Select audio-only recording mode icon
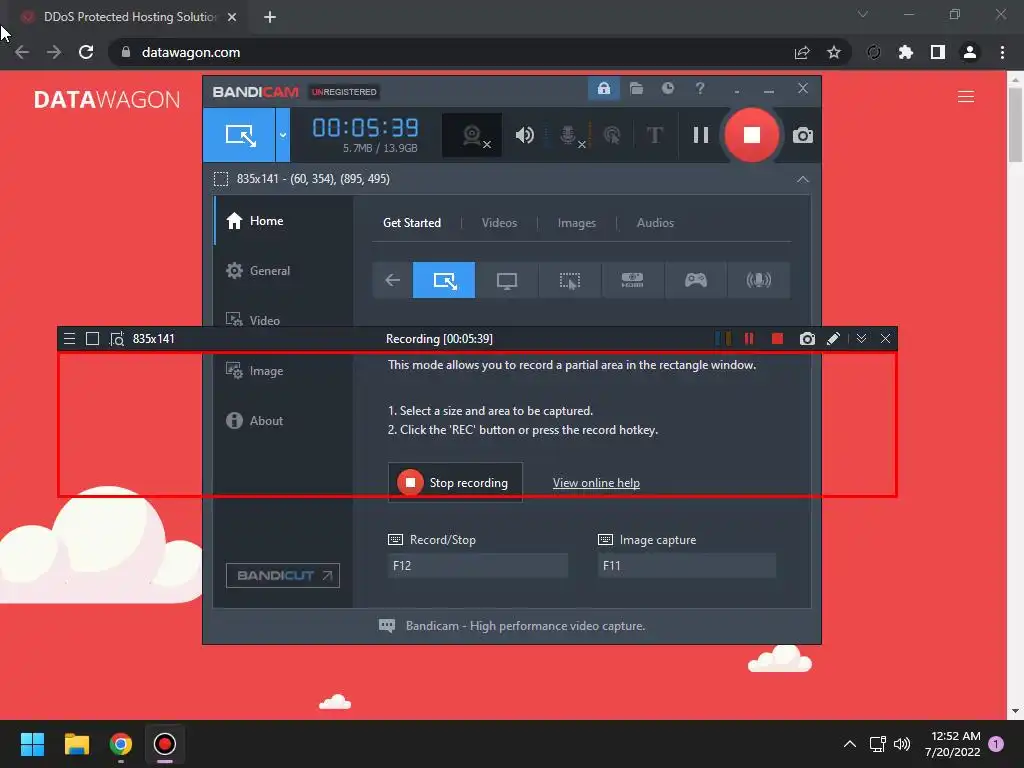Screen dimensions: 1024x768 click(x=759, y=280)
